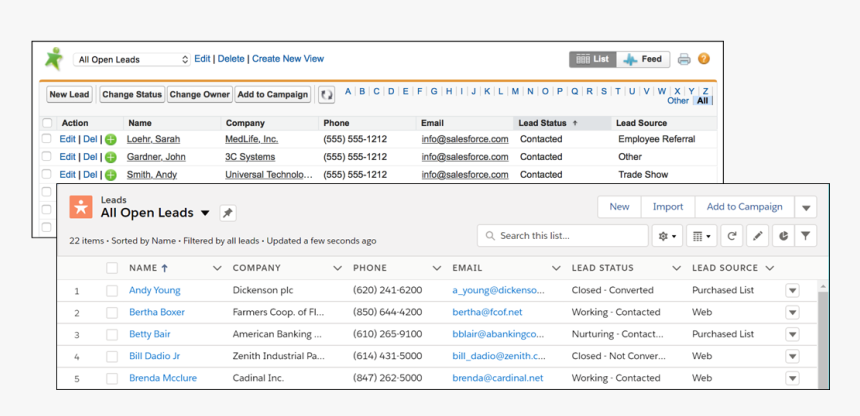Click the New Lead button
Image resolution: width=860 pixels, height=416 pixels.
[x=69, y=94]
